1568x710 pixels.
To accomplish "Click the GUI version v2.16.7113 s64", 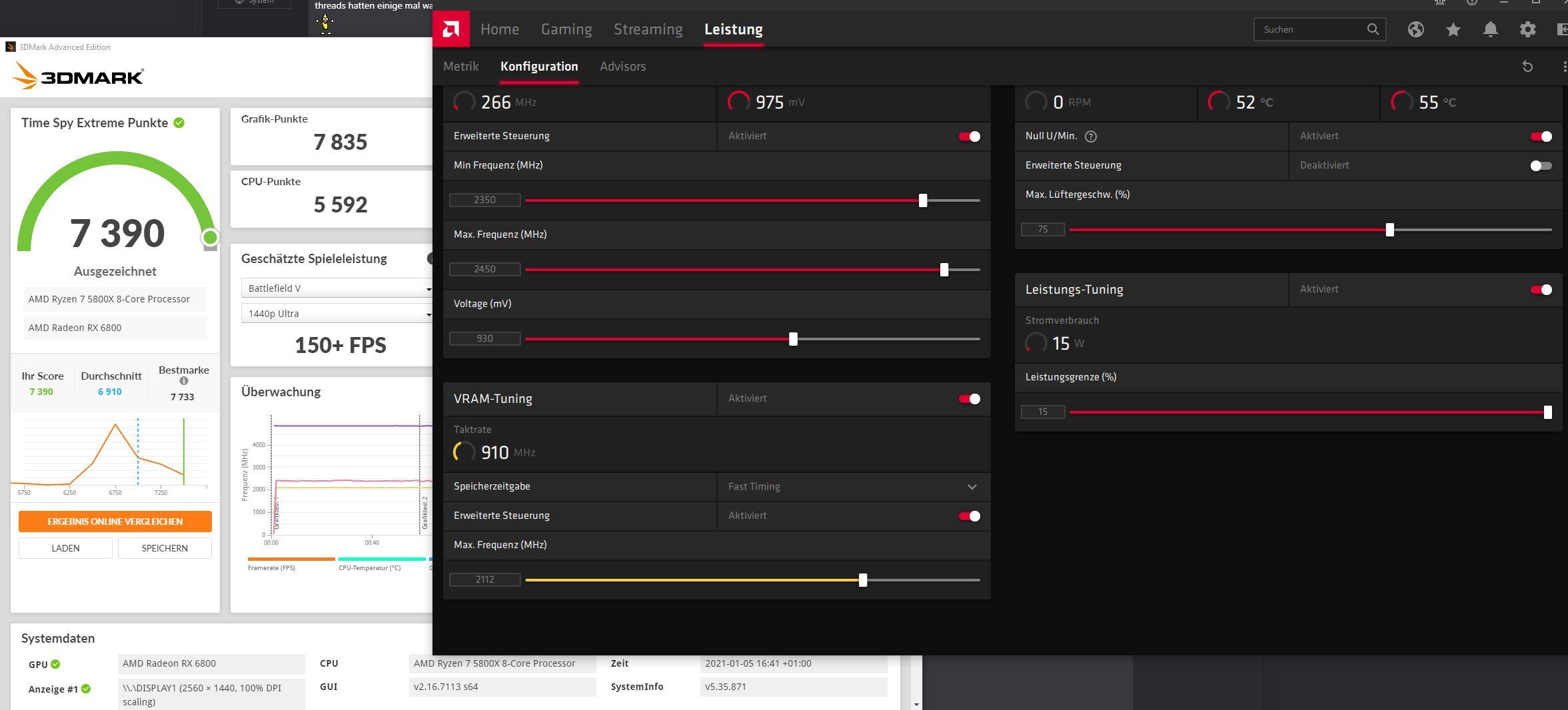I will (x=502, y=687).
